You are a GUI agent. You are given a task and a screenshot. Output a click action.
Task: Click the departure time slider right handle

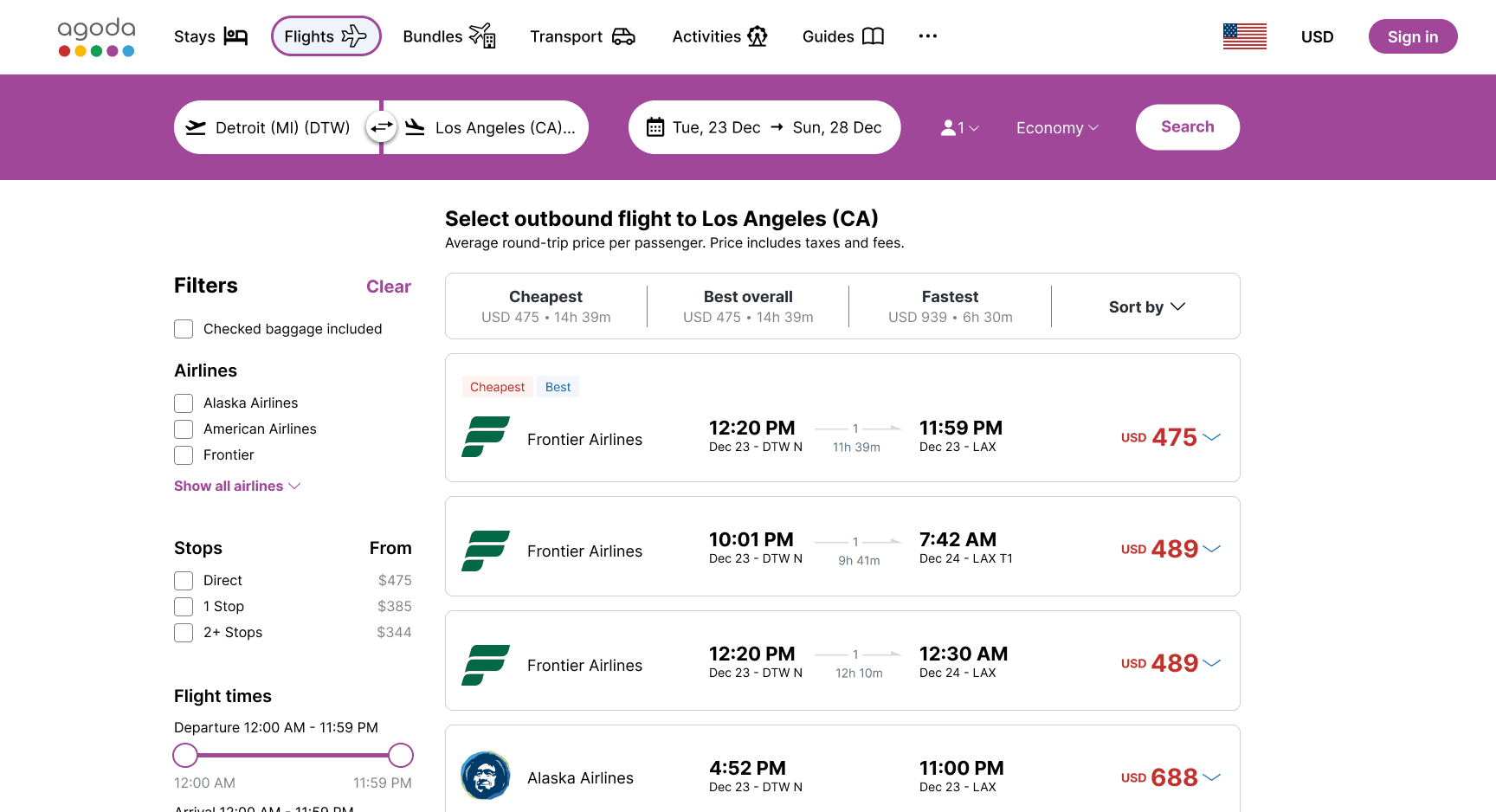coord(401,755)
